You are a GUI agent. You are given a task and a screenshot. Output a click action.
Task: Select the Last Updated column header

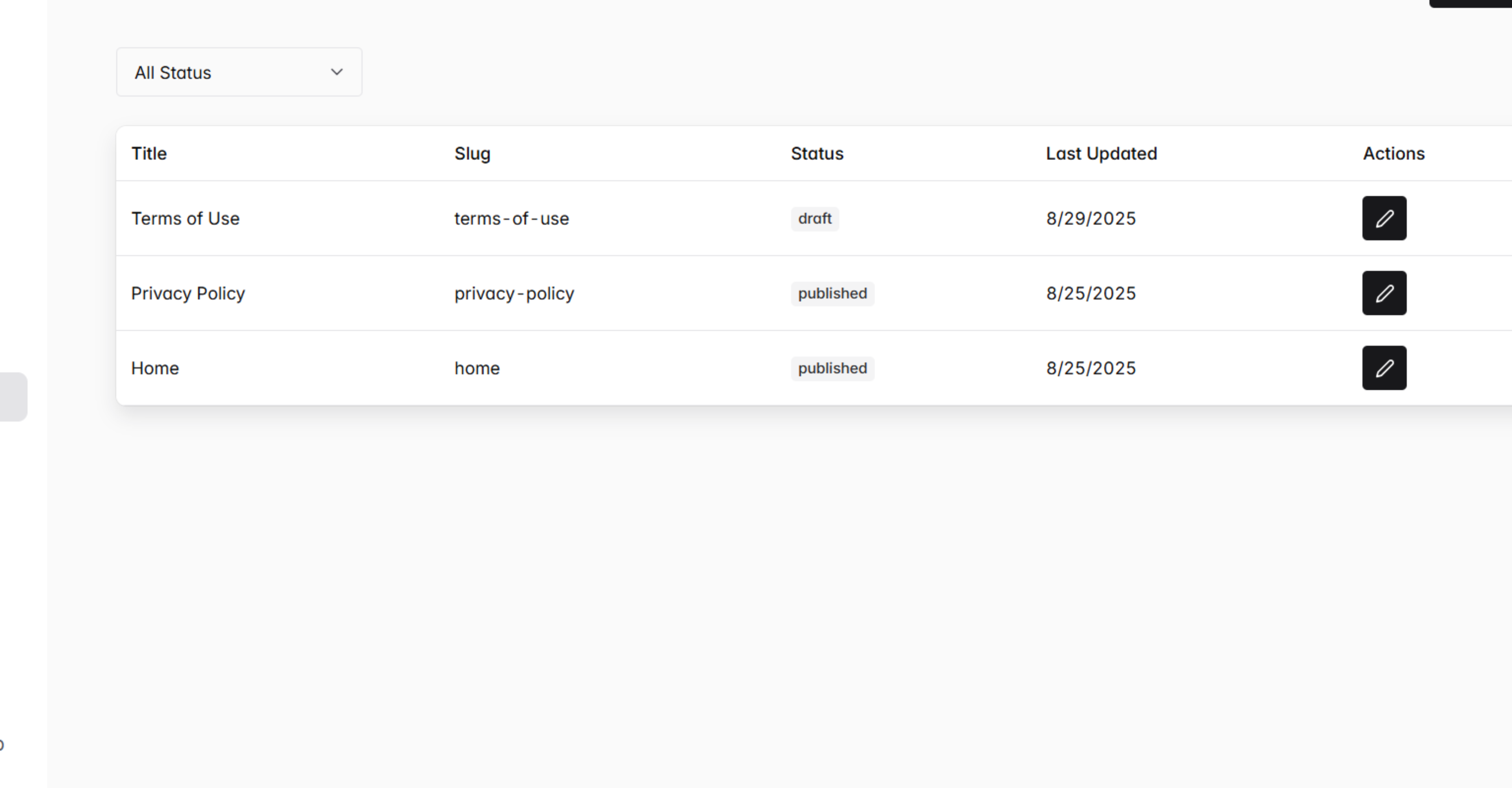[1101, 153]
